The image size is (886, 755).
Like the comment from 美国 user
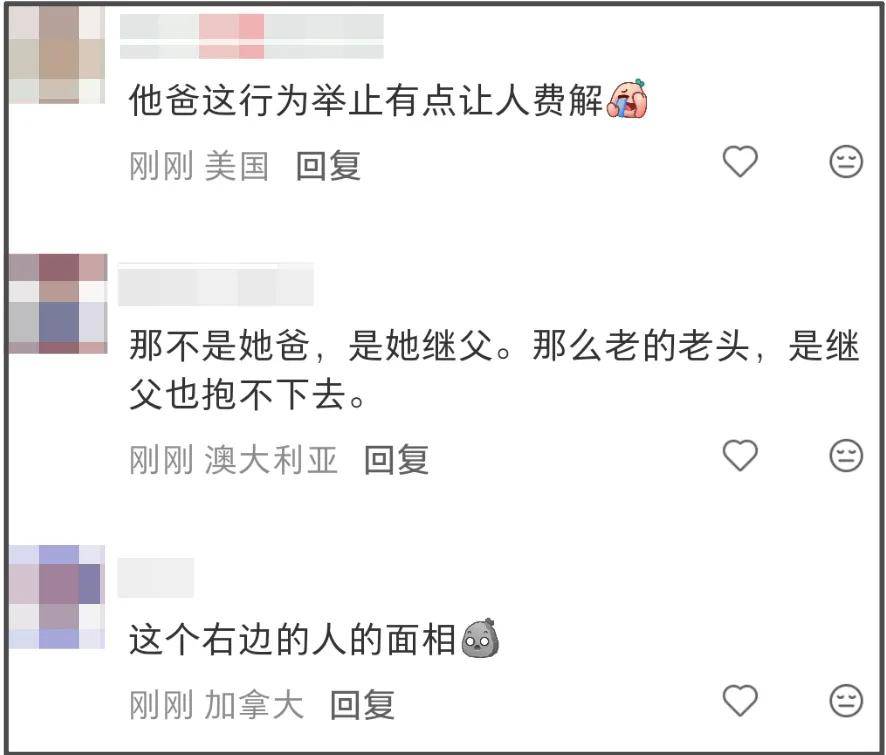740,162
